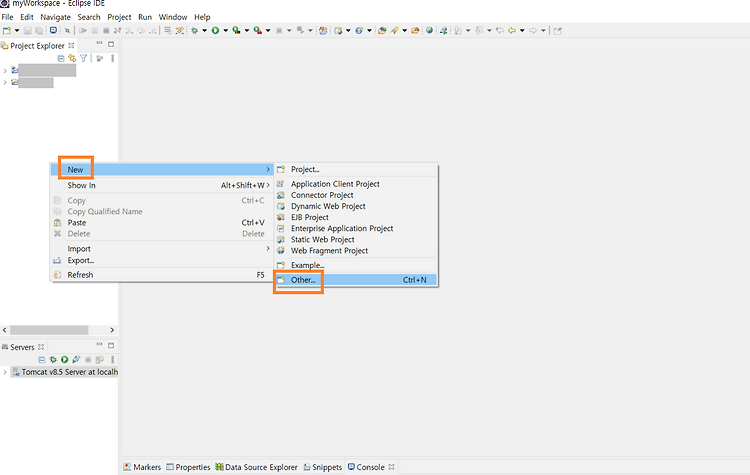
Task: Click the Run External Tools icon
Action: click(258, 31)
